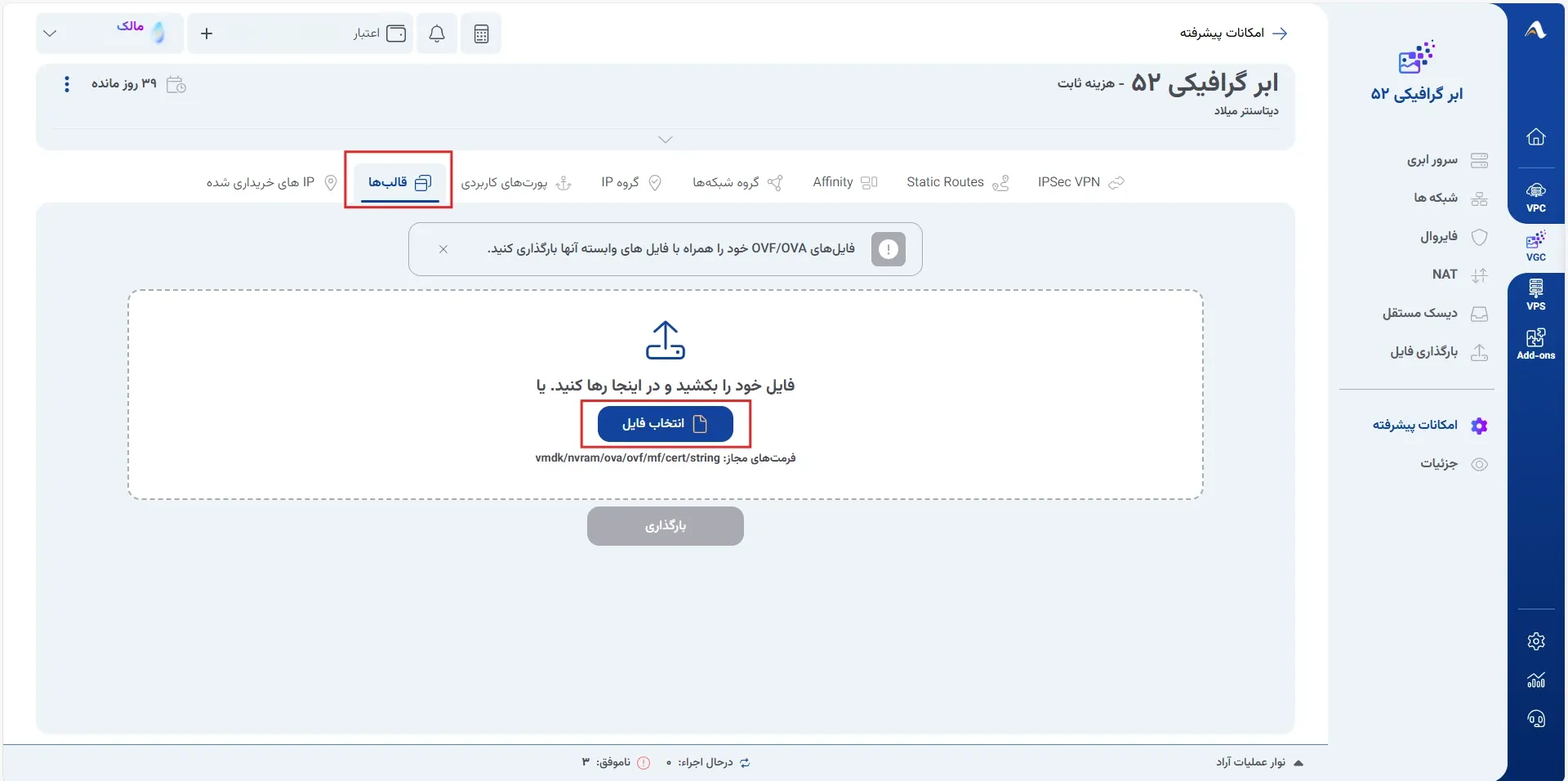
Task: Open فایروال in side menu
Action: 1454,237
